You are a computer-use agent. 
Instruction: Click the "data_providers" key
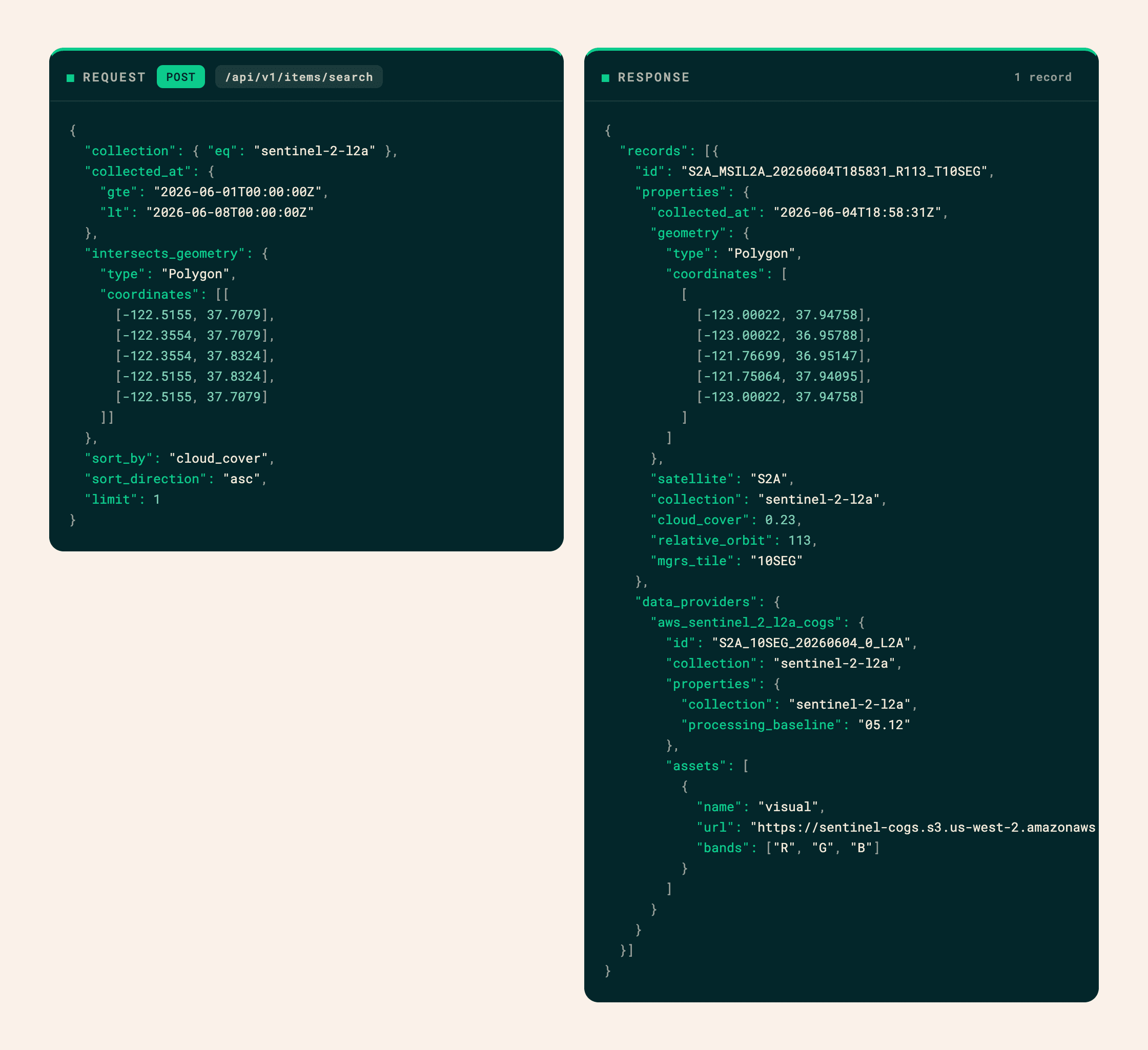pos(700,602)
